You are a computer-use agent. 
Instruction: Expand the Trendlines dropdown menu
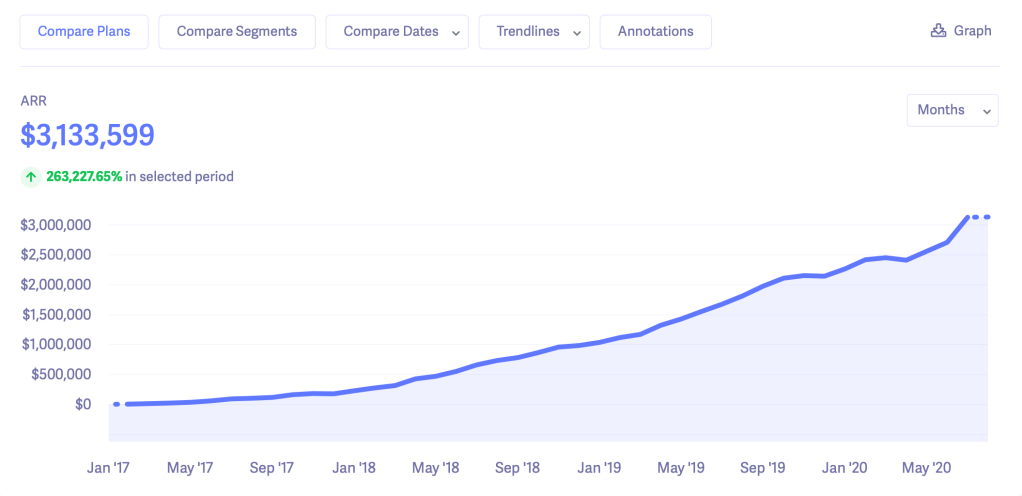(x=534, y=32)
